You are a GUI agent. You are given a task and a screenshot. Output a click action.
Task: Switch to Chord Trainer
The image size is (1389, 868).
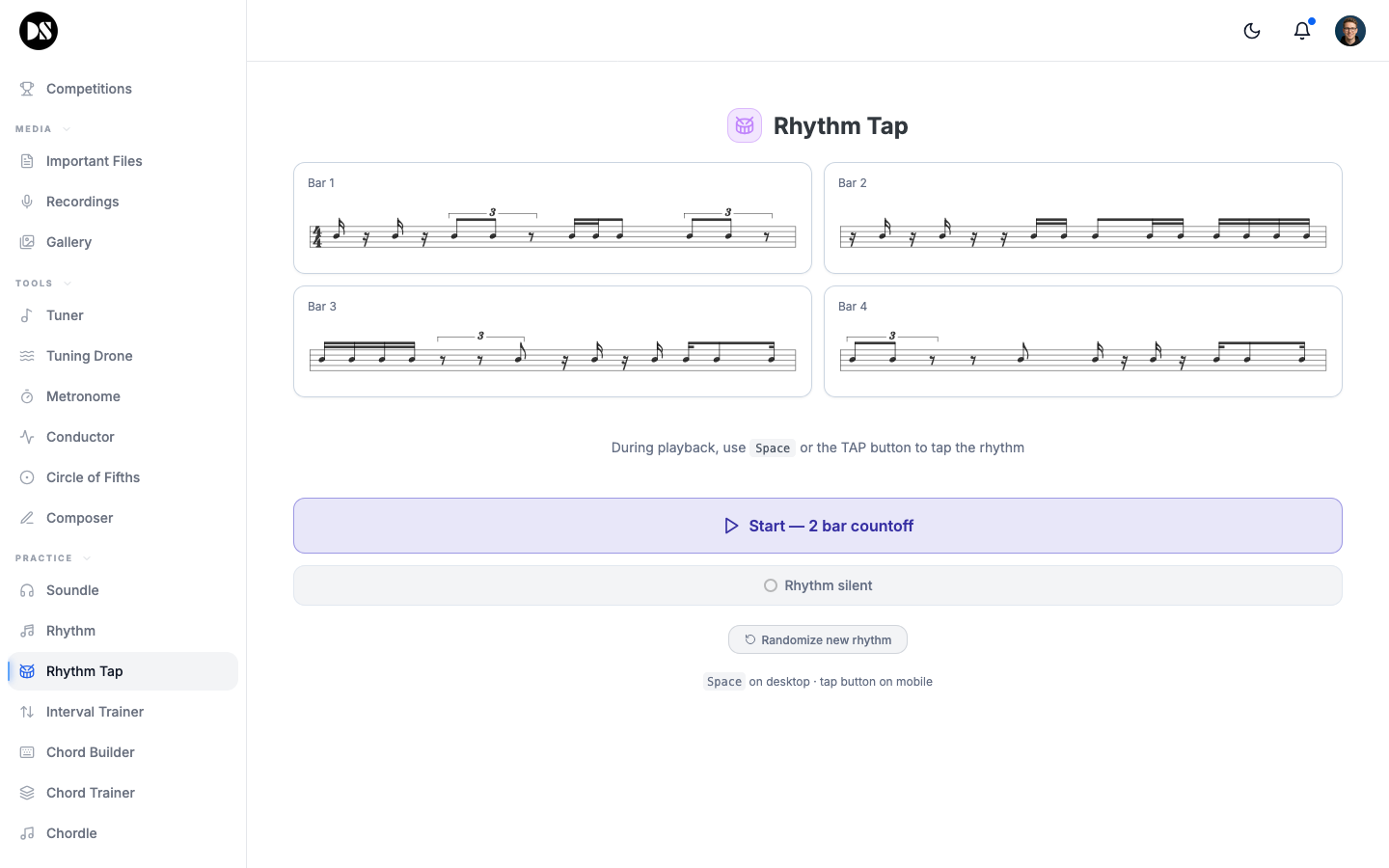point(90,792)
